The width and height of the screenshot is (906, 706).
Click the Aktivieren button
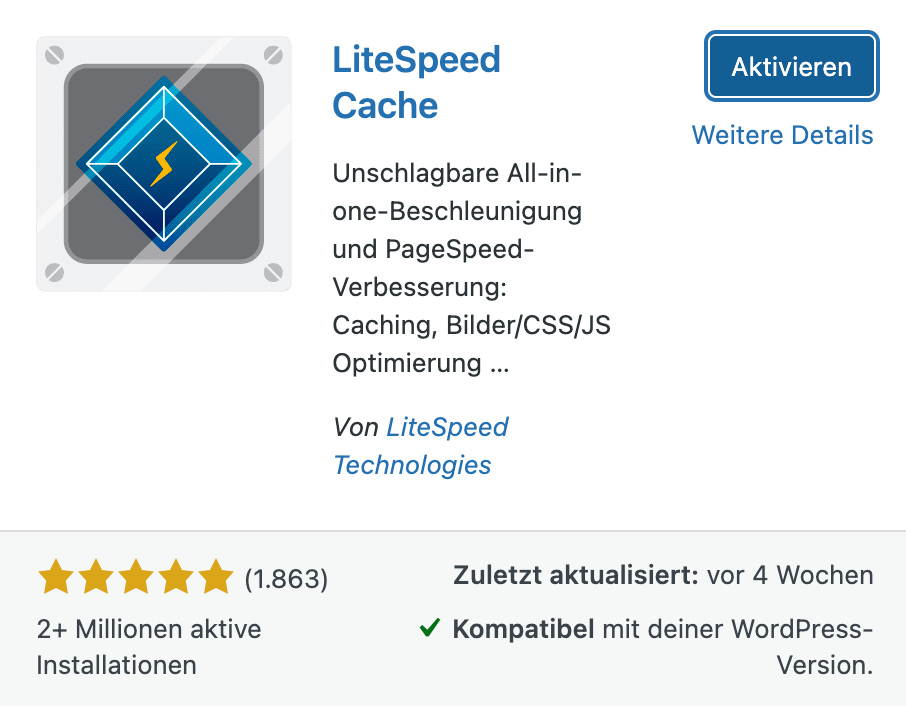click(792, 66)
